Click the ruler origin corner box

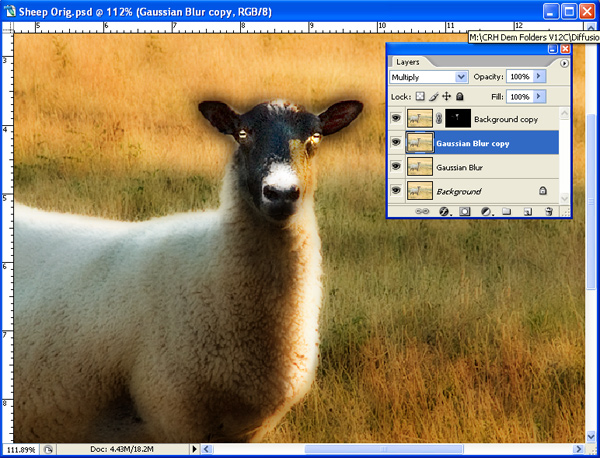[8, 27]
